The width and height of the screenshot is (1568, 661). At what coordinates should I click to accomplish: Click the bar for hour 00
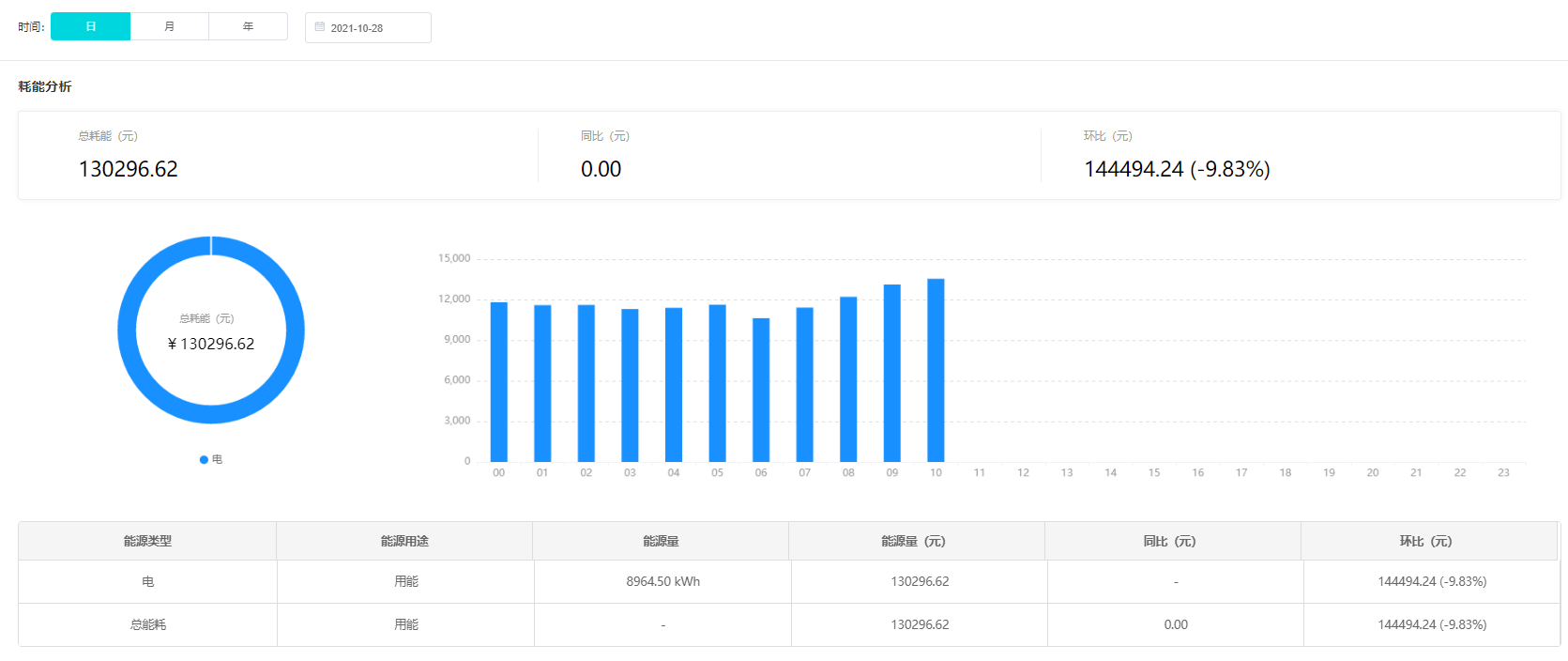coord(499,382)
